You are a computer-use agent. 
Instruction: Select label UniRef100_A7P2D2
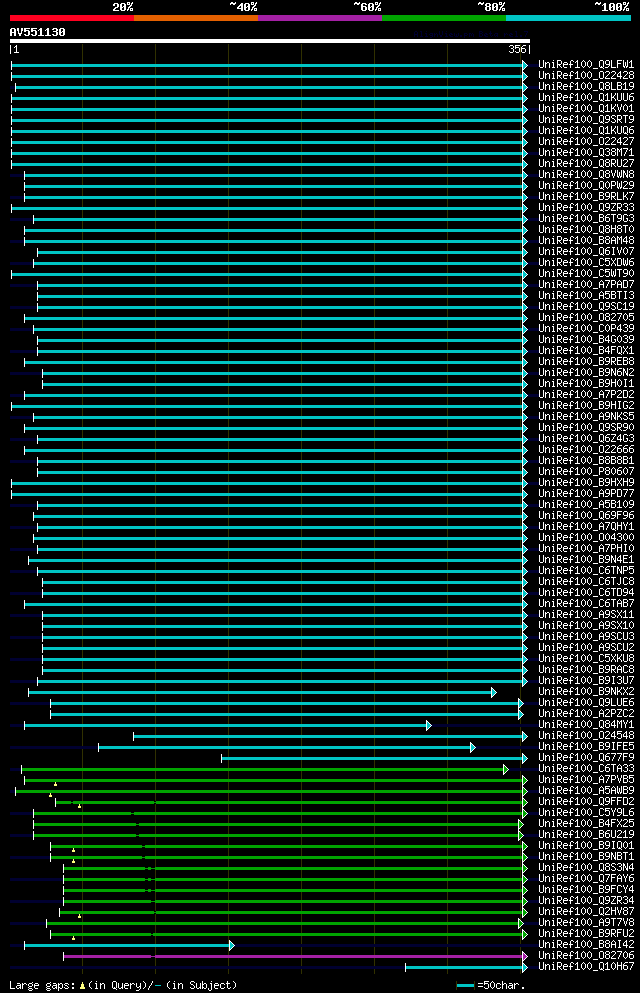[586, 395]
